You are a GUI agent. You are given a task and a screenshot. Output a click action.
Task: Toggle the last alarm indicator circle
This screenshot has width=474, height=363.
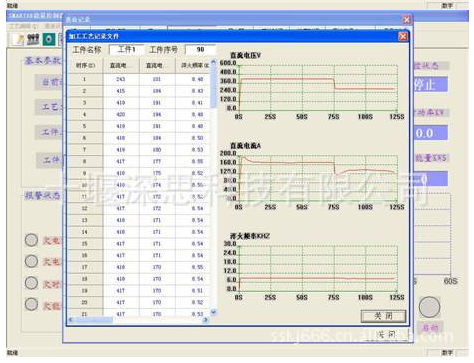point(31,304)
